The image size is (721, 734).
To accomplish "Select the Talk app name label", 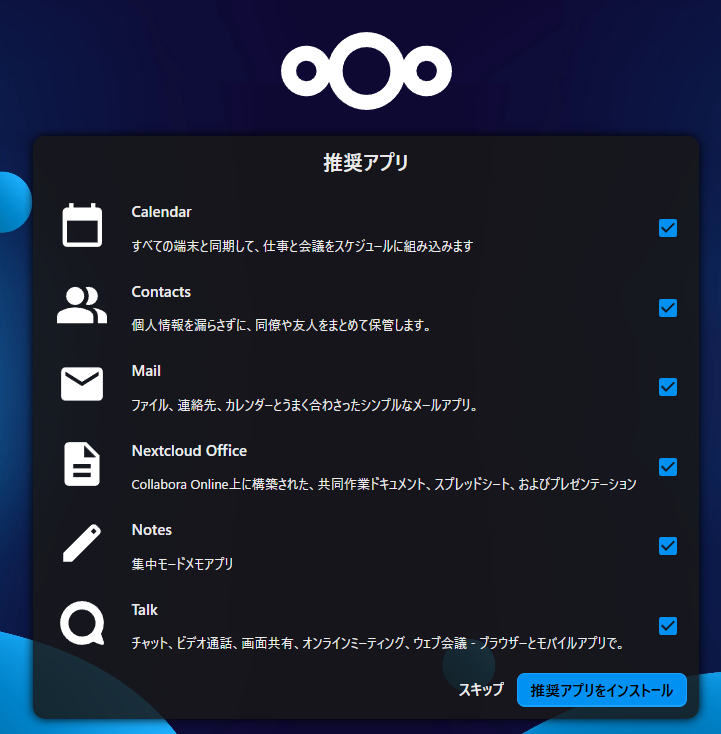I will pyautogui.click(x=145, y=610).
